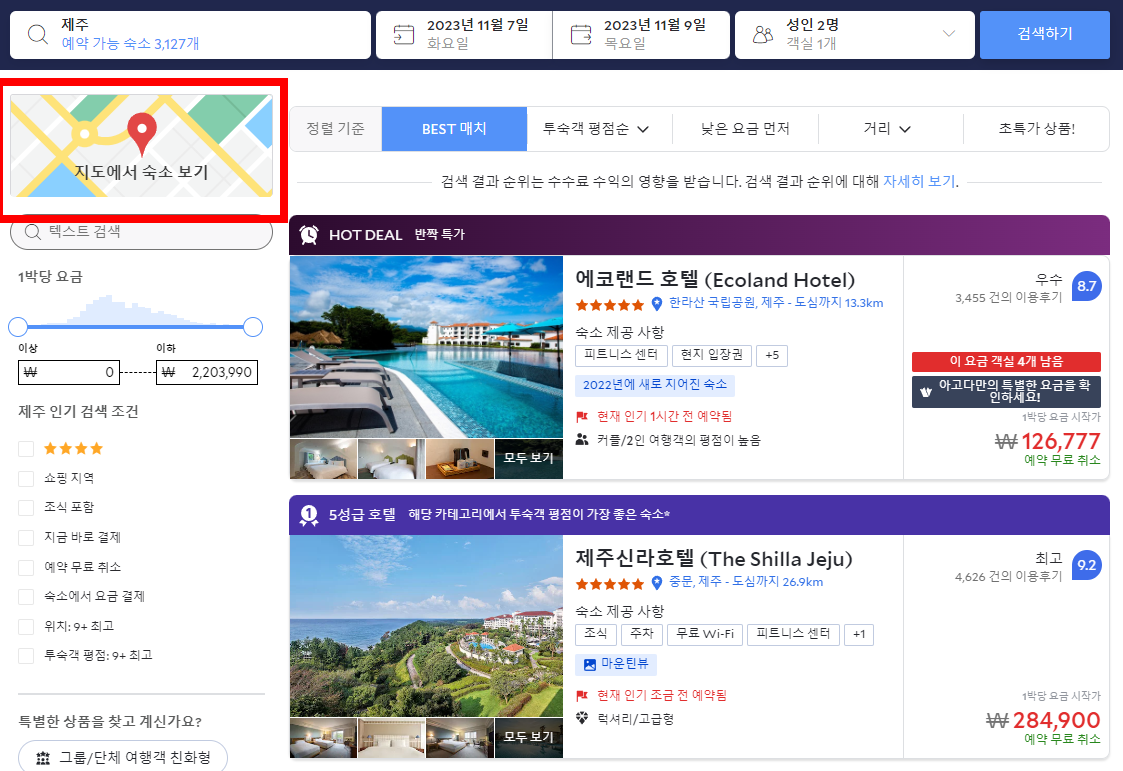Click Shilla price ₩ 284,900
This screenshot has width=1123, height=771.
click(x=1044, y=720)
